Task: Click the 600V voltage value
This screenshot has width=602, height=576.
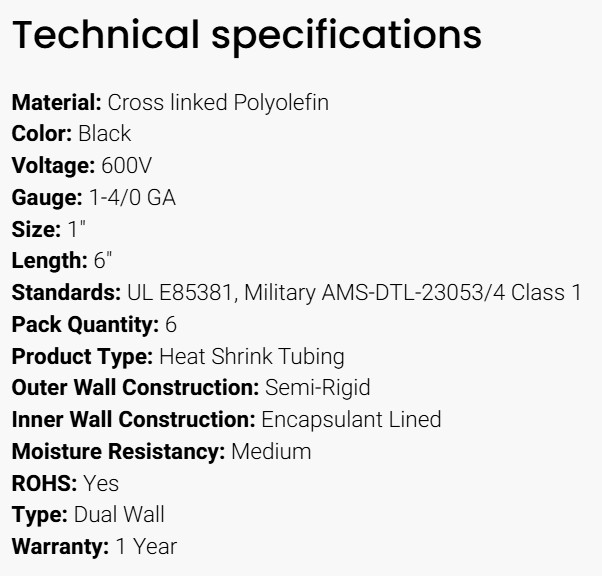Action: pyautogui.click(x=127, y=166)
